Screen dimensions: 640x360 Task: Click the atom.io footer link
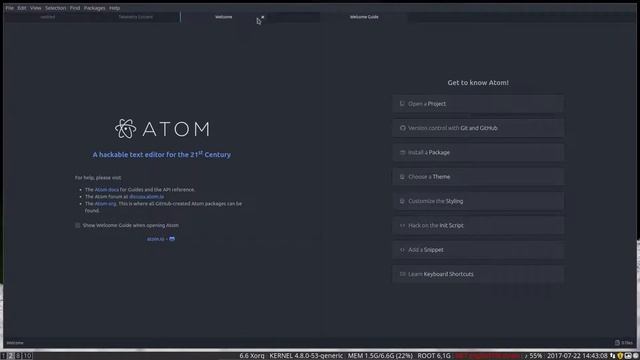(156, 239)
